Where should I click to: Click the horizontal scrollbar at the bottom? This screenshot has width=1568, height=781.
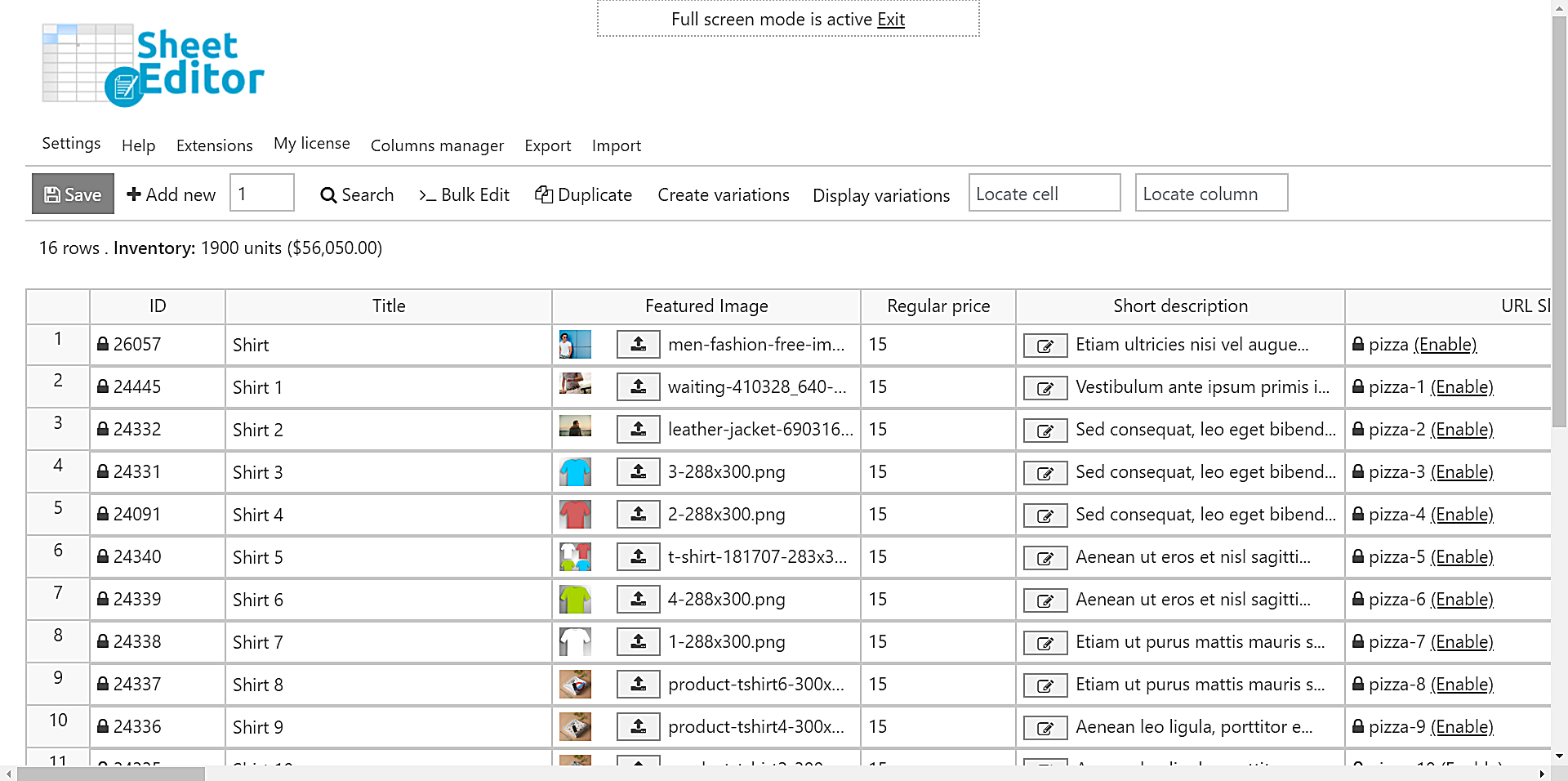(x=110, y=774)
